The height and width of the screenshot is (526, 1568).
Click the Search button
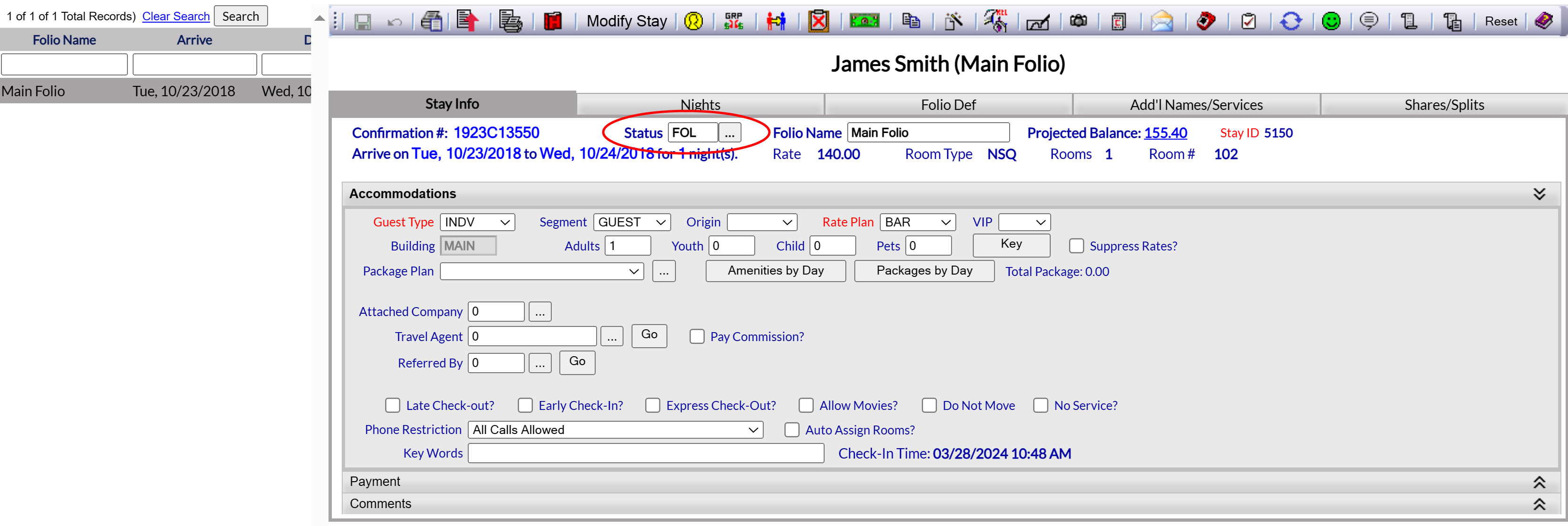[240, 17]
